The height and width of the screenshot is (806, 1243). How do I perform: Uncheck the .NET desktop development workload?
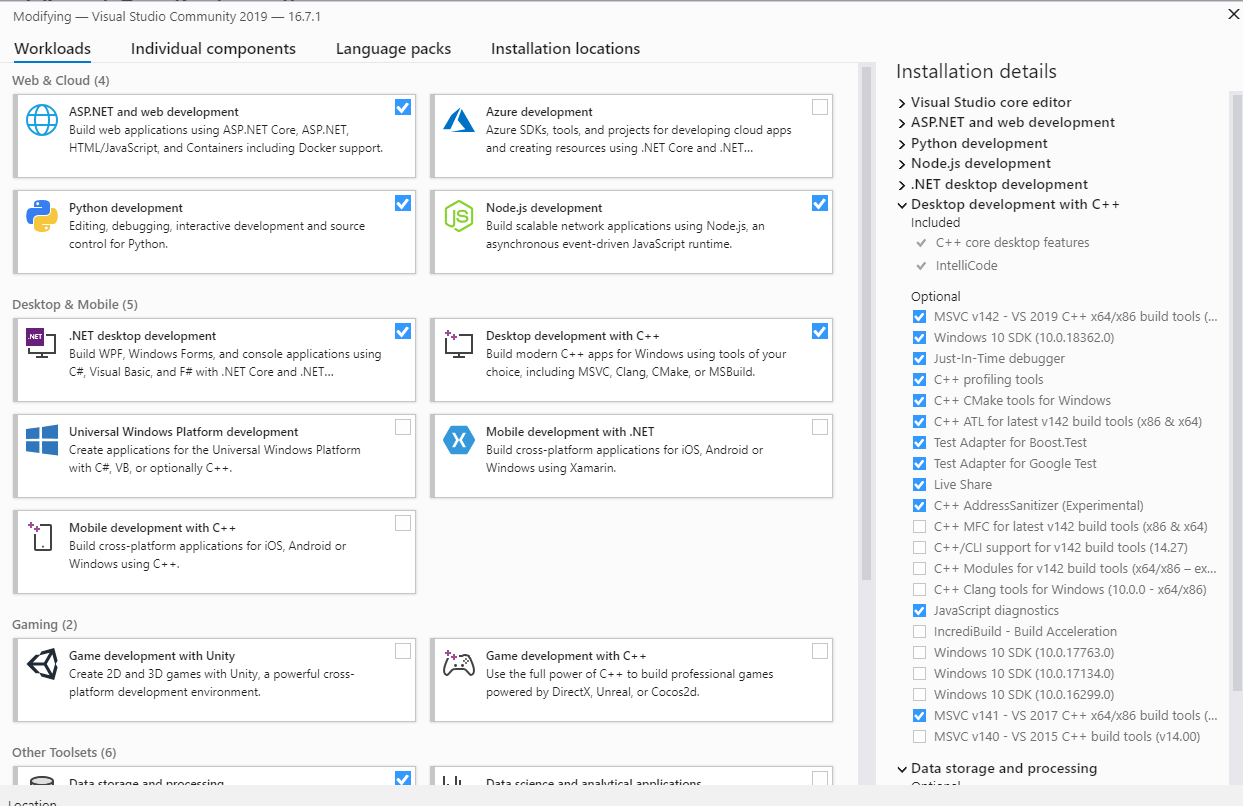pyautogui.click(x=403, y=331)
